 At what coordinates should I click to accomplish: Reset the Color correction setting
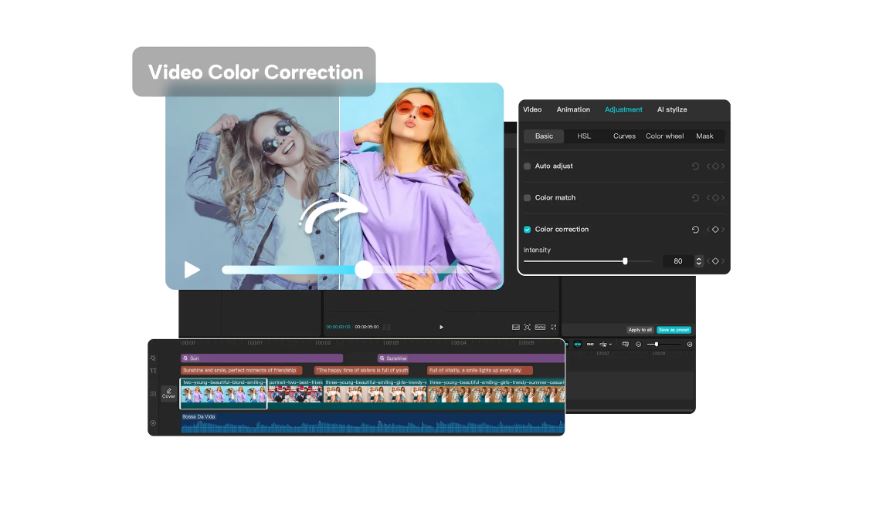tap(695, 230)
